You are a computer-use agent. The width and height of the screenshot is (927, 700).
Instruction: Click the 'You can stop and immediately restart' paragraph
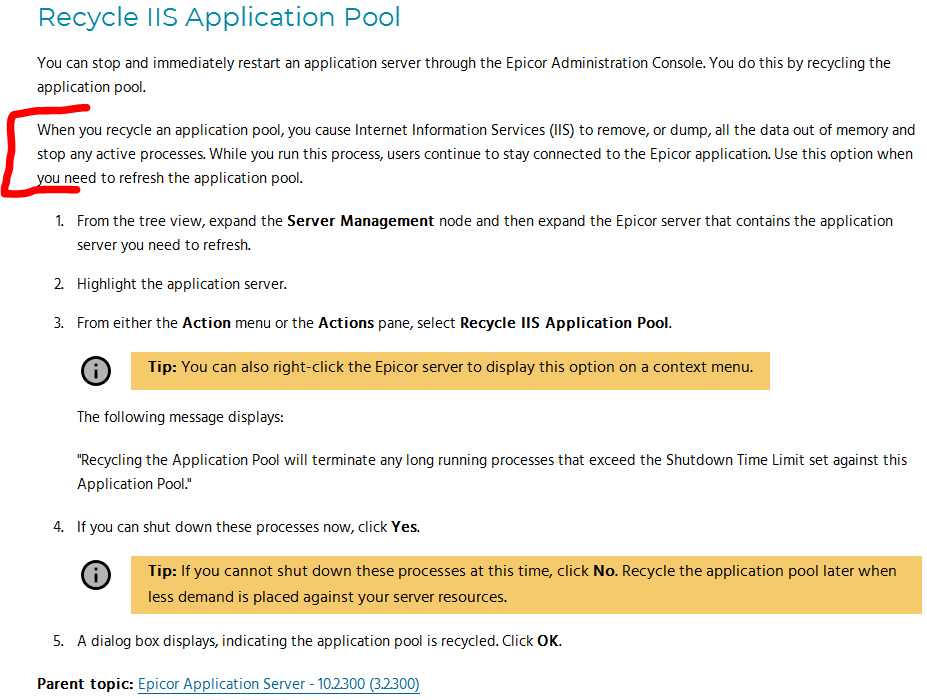(x=464, y=75)
